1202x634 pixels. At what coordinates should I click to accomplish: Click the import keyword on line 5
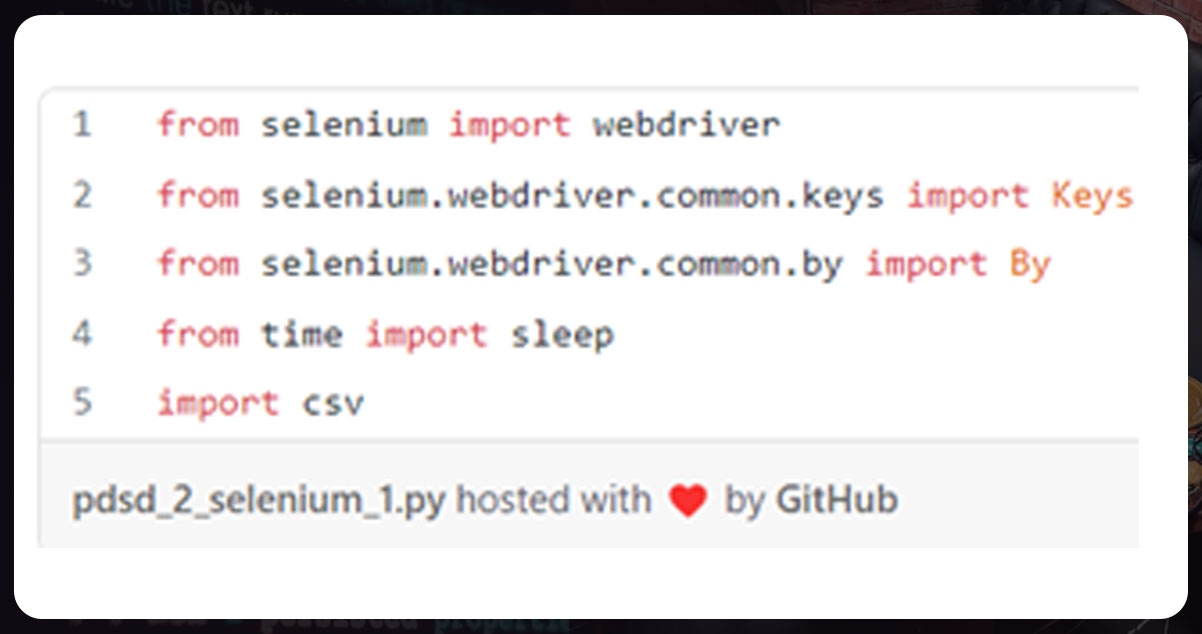[x=218, y=403]
